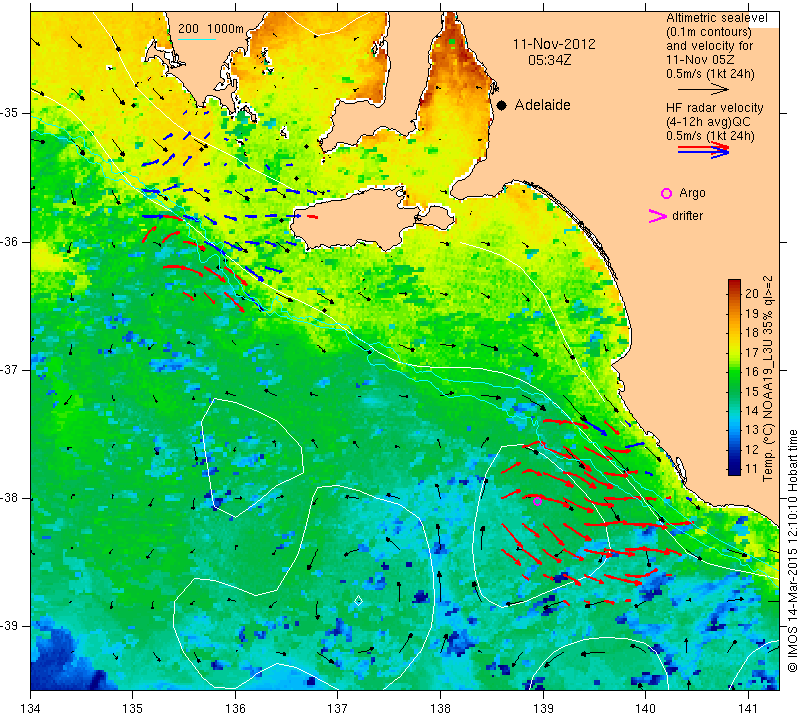Click the longitude label 139
The width and height of the screenshot is (800, 720).
543,709
